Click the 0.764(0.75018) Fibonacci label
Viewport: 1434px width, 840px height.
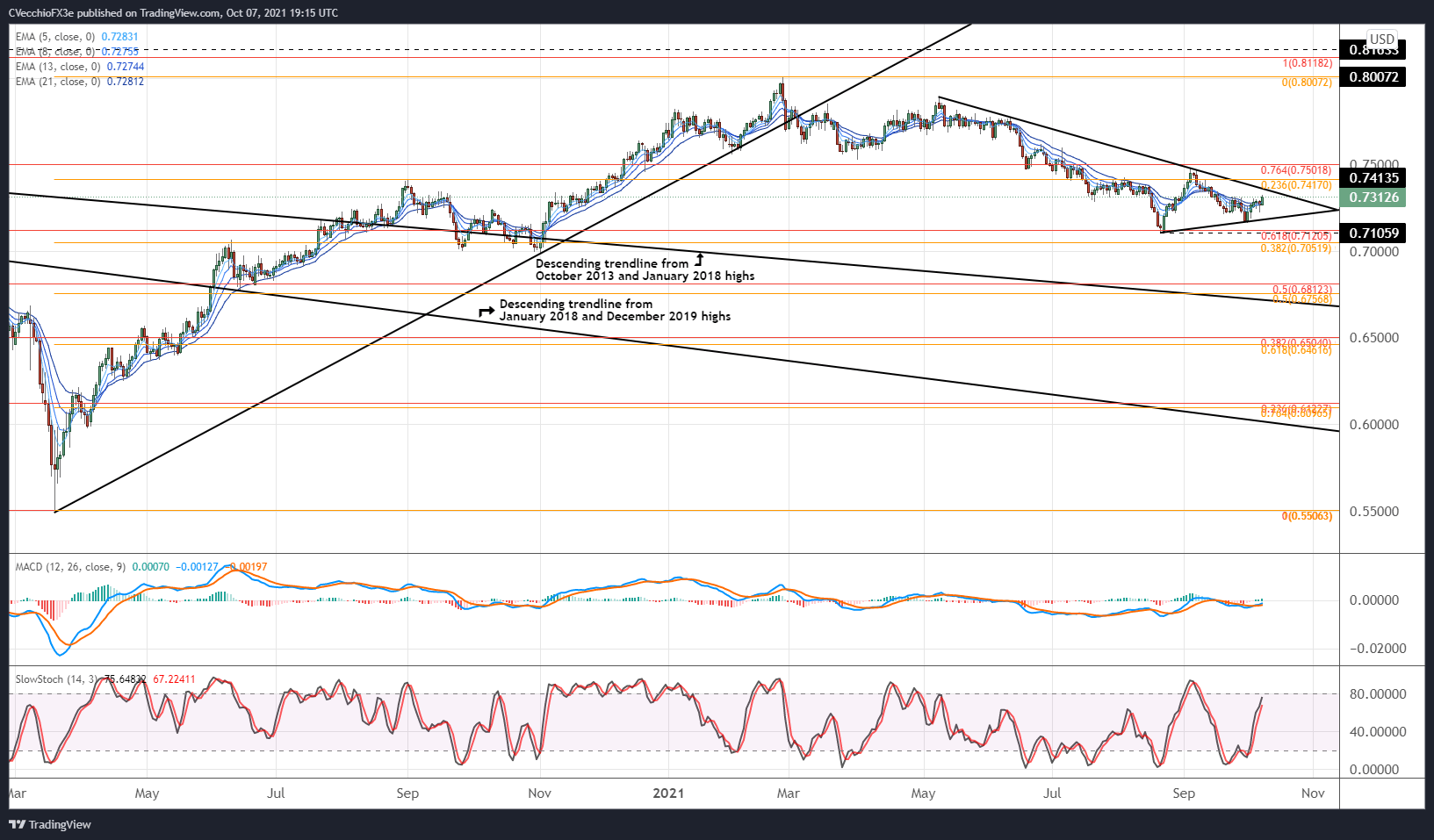tap(1296, 170)
